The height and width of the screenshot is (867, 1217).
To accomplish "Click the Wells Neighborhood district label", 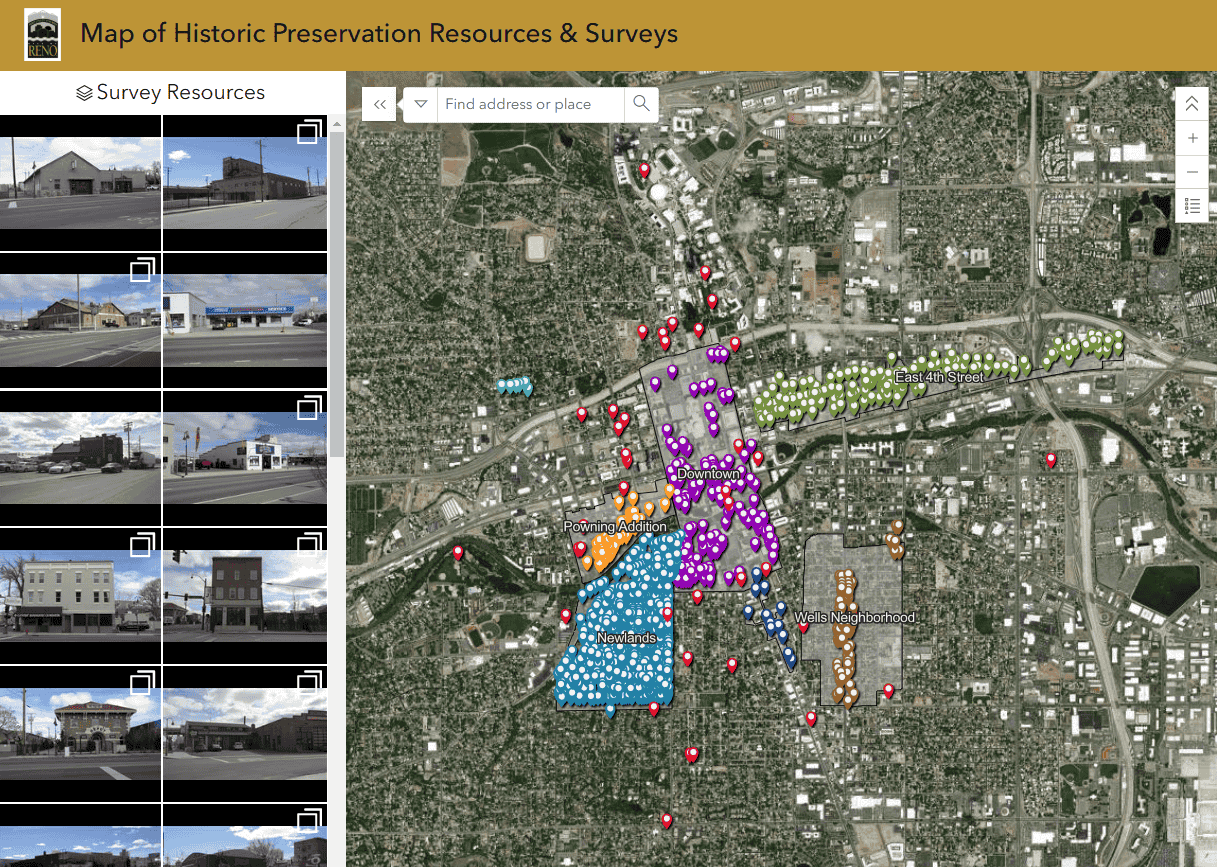I will pyautogui.click(x=855, y=618).
